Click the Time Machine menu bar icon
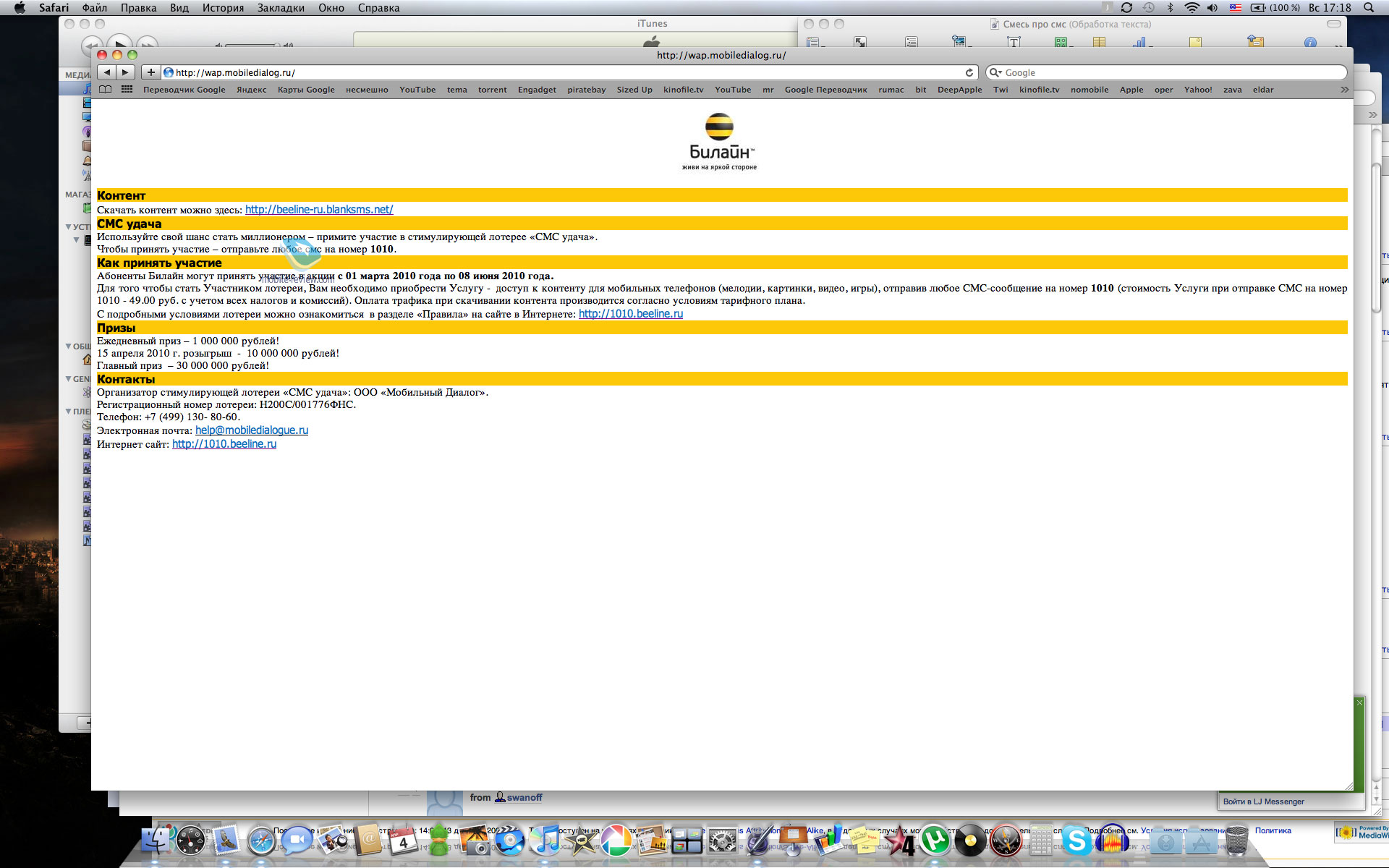1389x868 pixels. click(x=1149, y=8)
